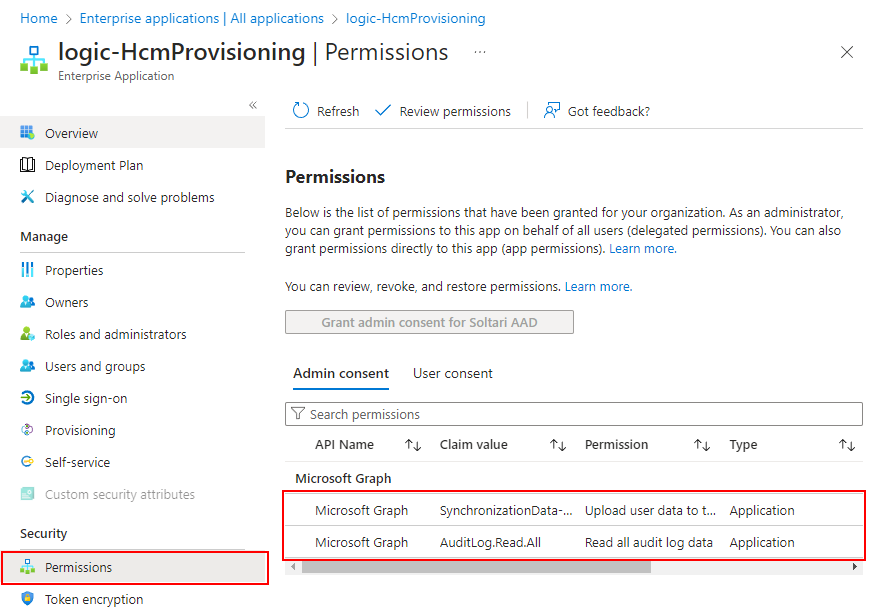Open Token encryption via its shield icon
The height and width of the screenshot is (616, 883).
coord(31,598)
